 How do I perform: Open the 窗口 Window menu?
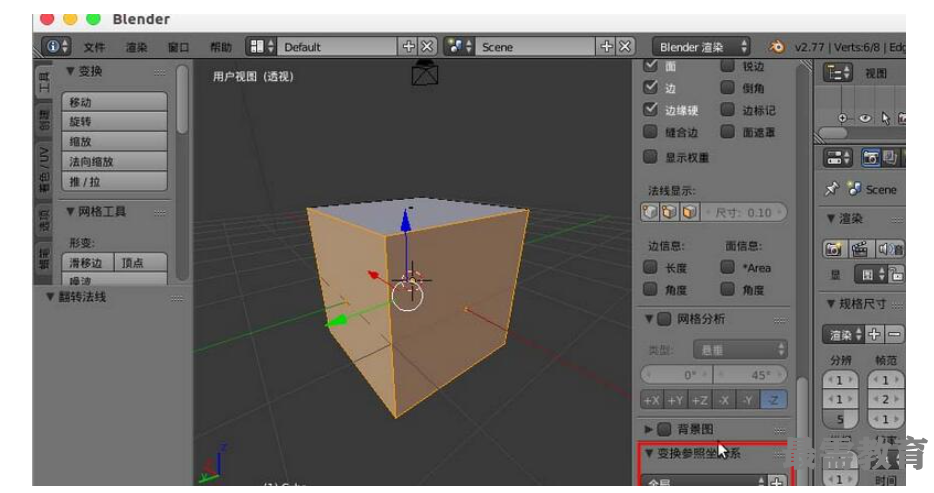point(178,47)
